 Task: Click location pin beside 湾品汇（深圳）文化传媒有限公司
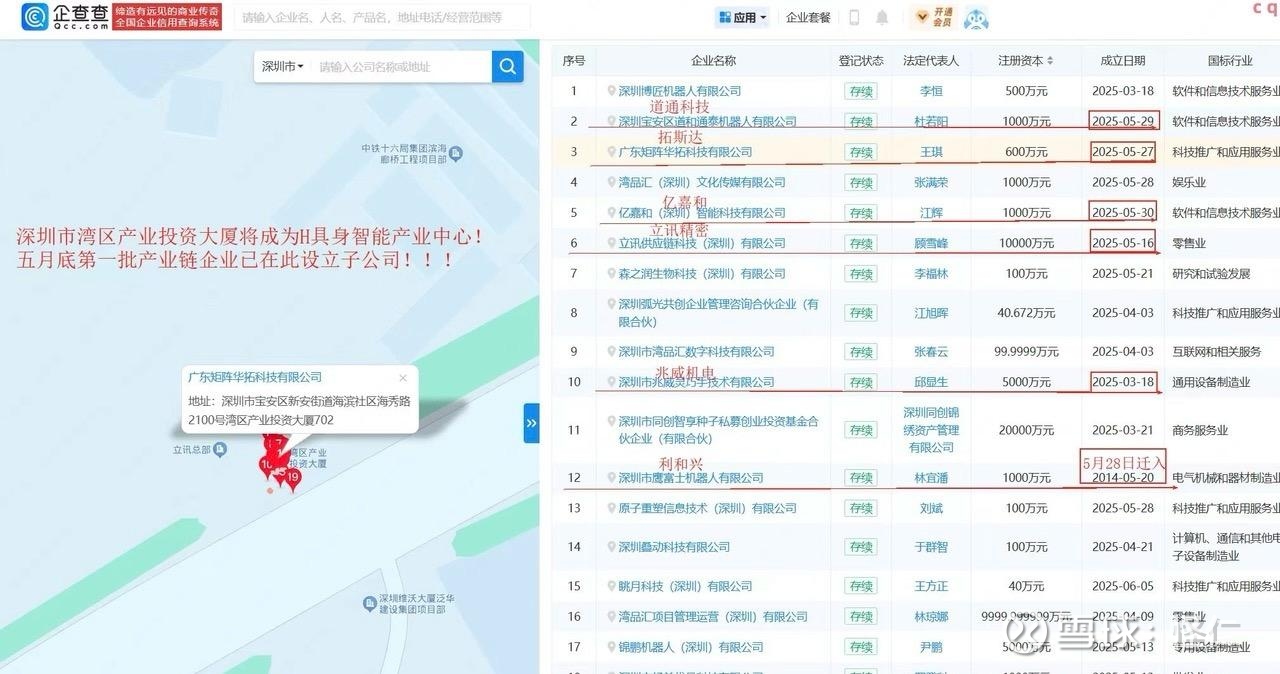pos(611,182)
